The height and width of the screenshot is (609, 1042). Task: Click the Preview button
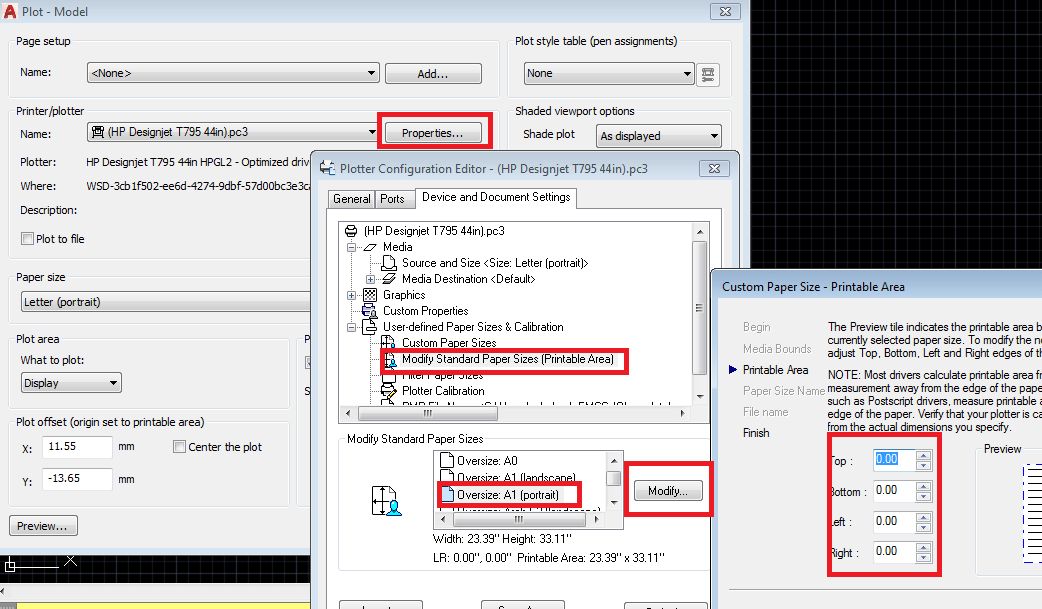pyautogui.click(x=43, y=525)
